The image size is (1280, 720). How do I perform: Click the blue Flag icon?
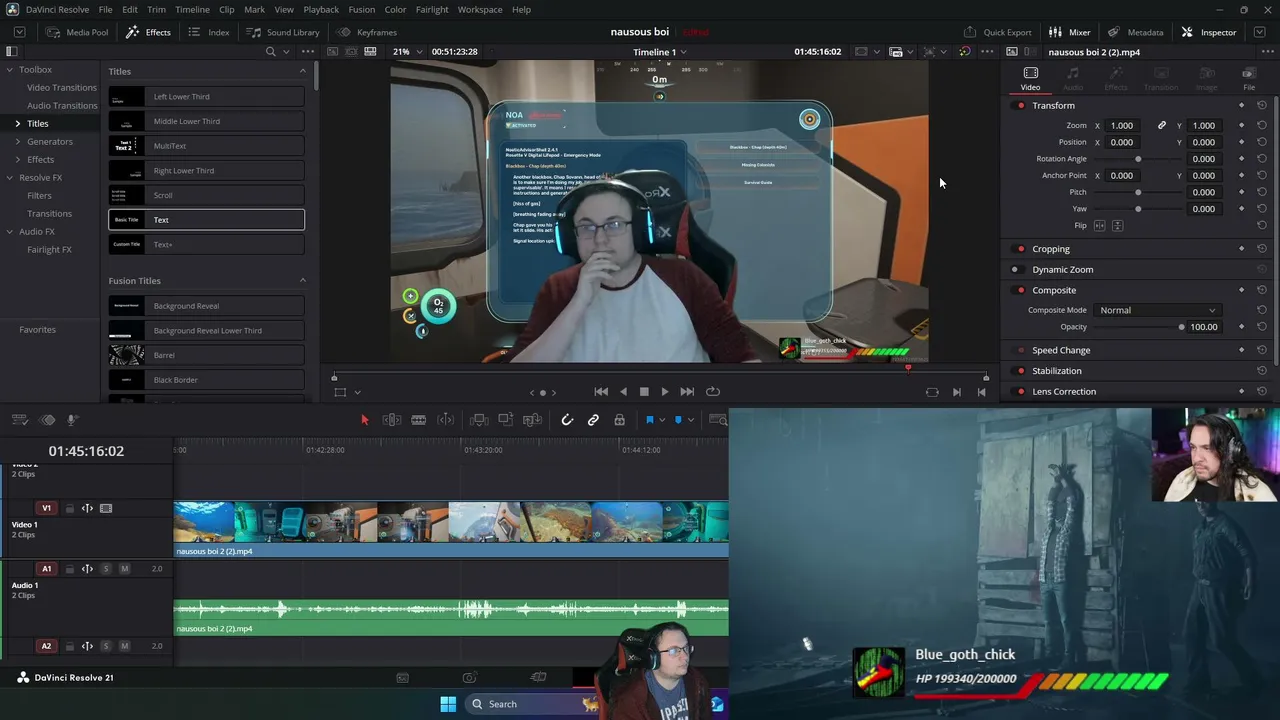point(649,420)
